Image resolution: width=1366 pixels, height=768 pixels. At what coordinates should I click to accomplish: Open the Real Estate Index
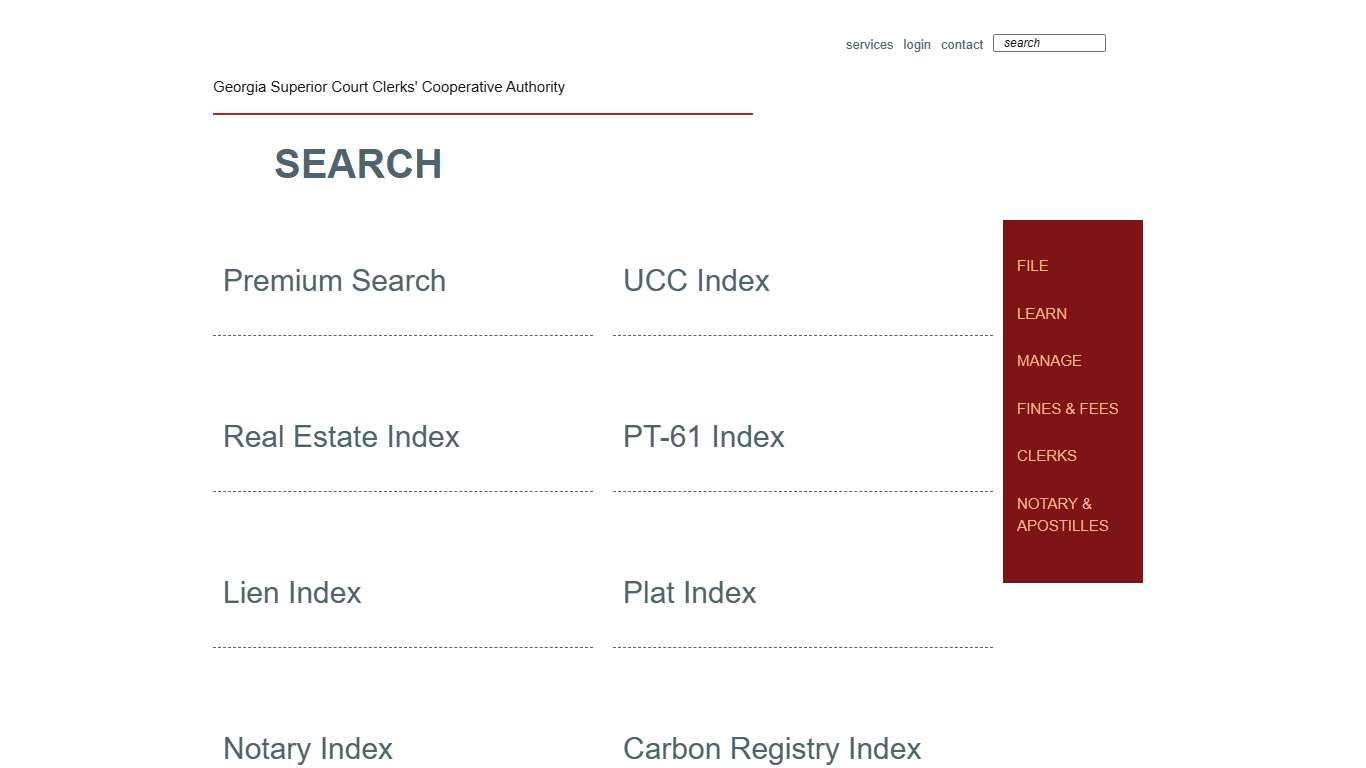tap(341, 437)
